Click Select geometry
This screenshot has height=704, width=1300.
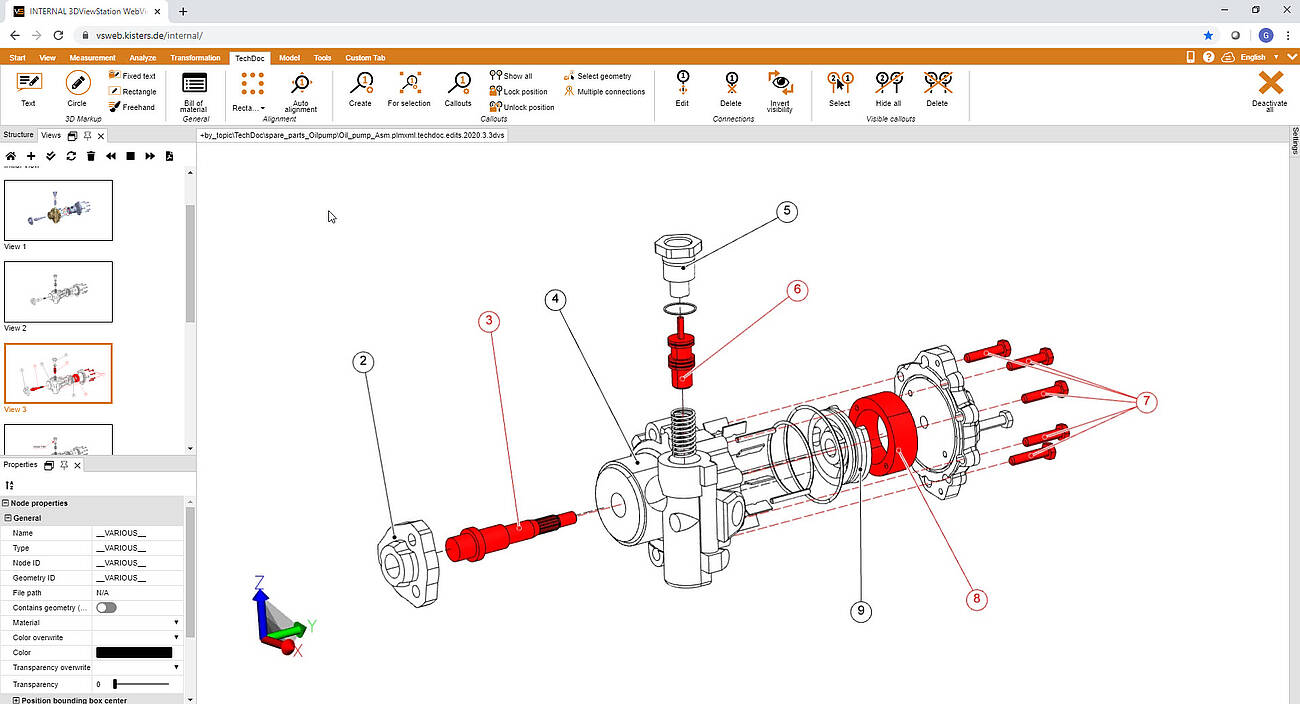(598, 76)
